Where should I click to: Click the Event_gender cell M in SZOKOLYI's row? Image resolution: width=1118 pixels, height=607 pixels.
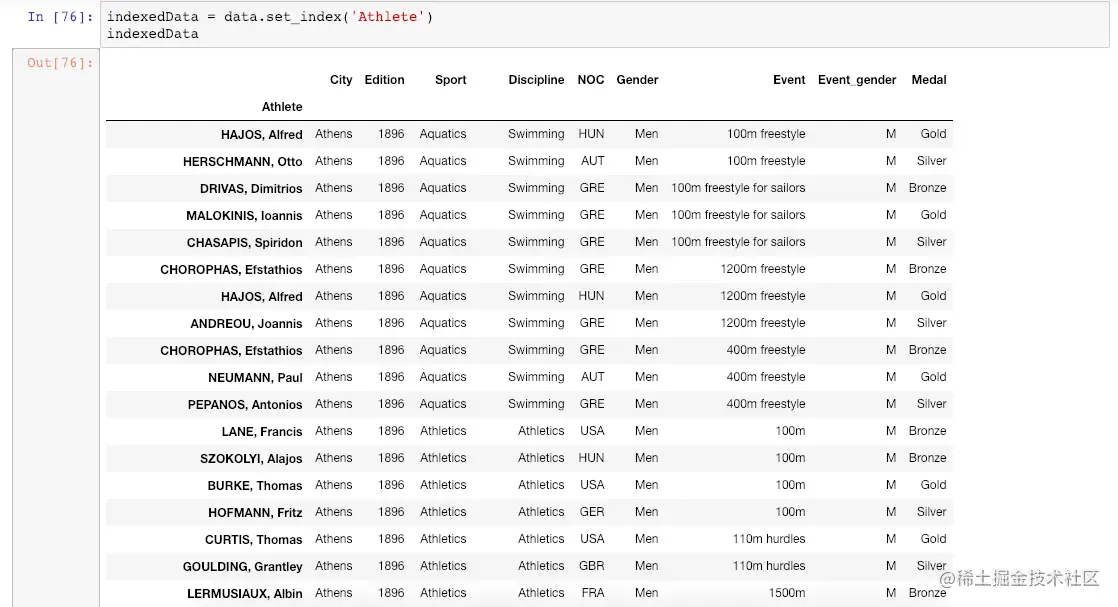point(891,458)
